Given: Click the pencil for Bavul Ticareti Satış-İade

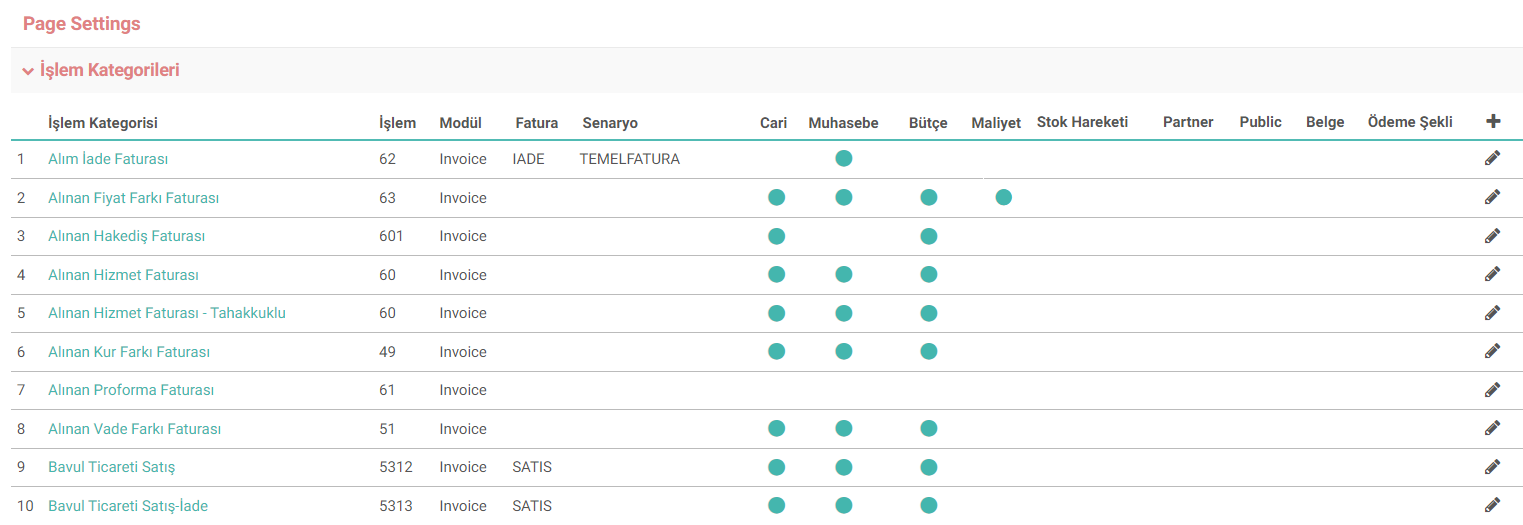Looking at the screenshot, I should (1493, 505).
